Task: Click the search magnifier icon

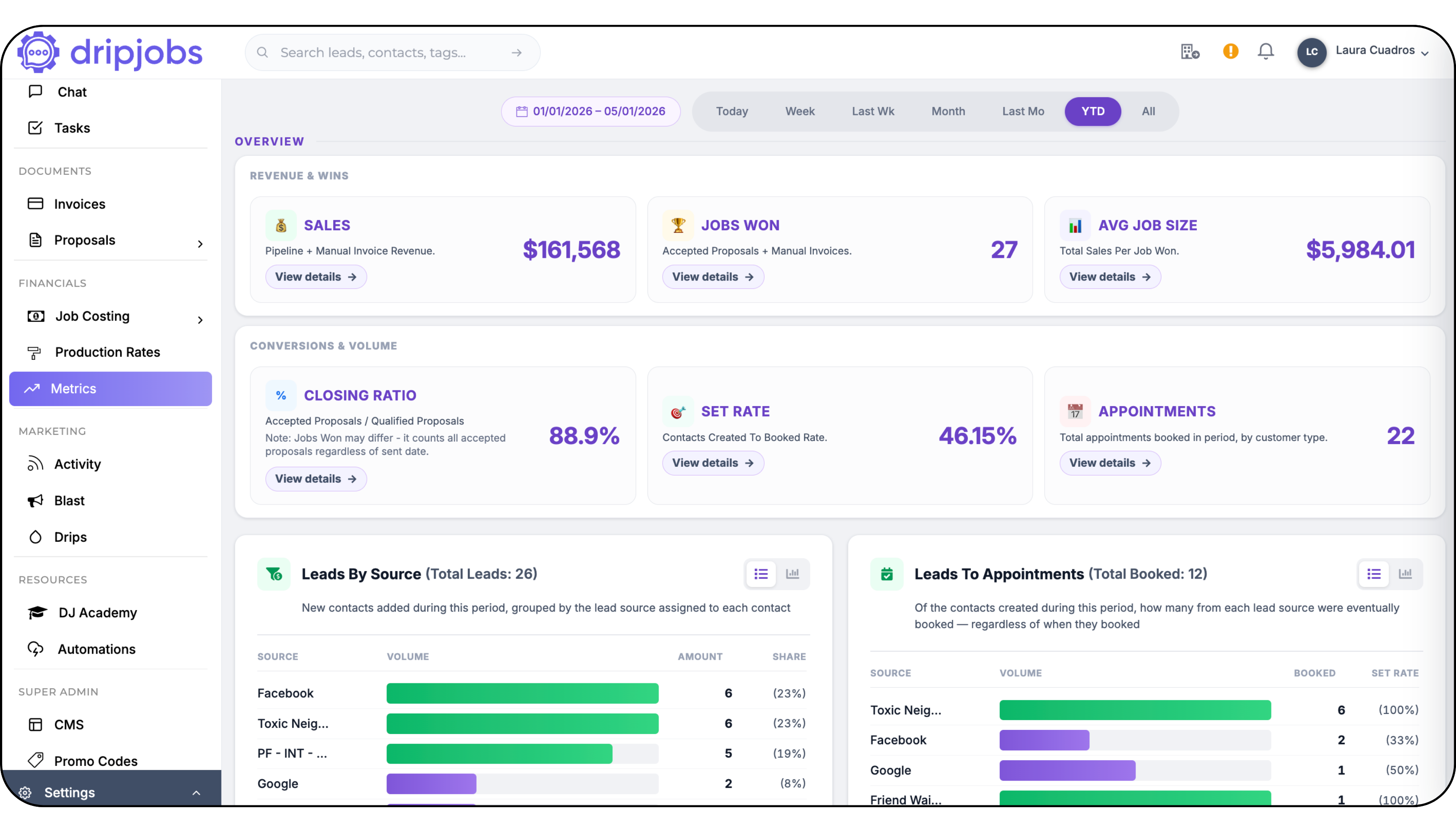Action: tap(262, 52)
